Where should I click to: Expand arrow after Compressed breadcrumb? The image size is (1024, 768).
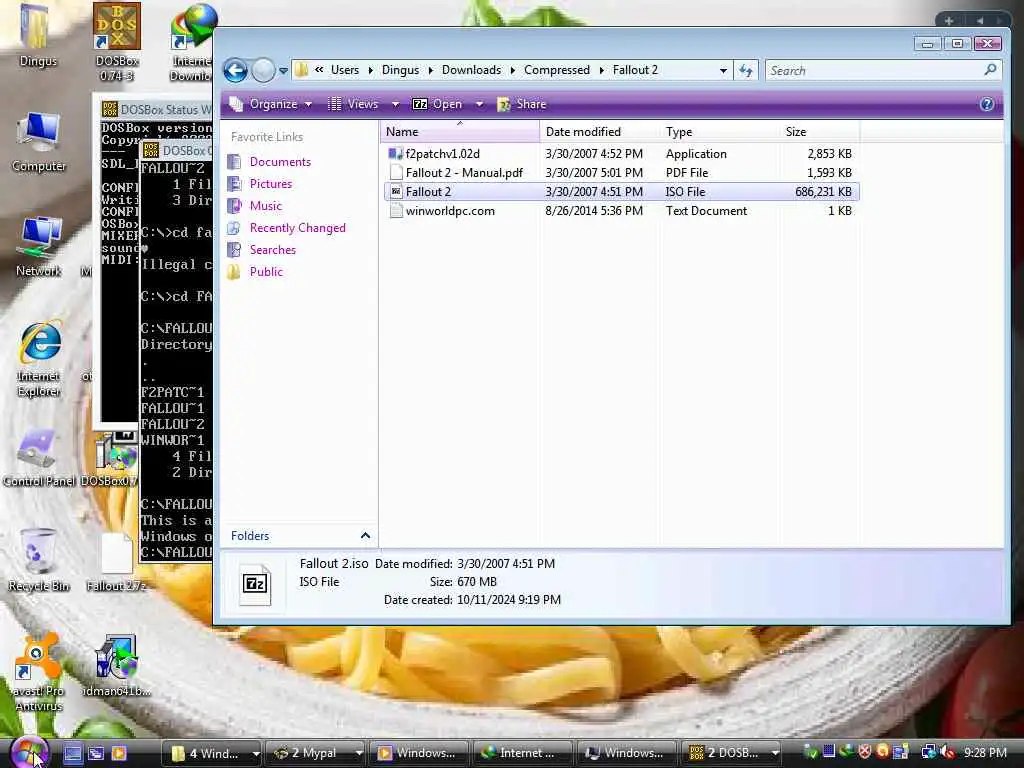(601, 70)
